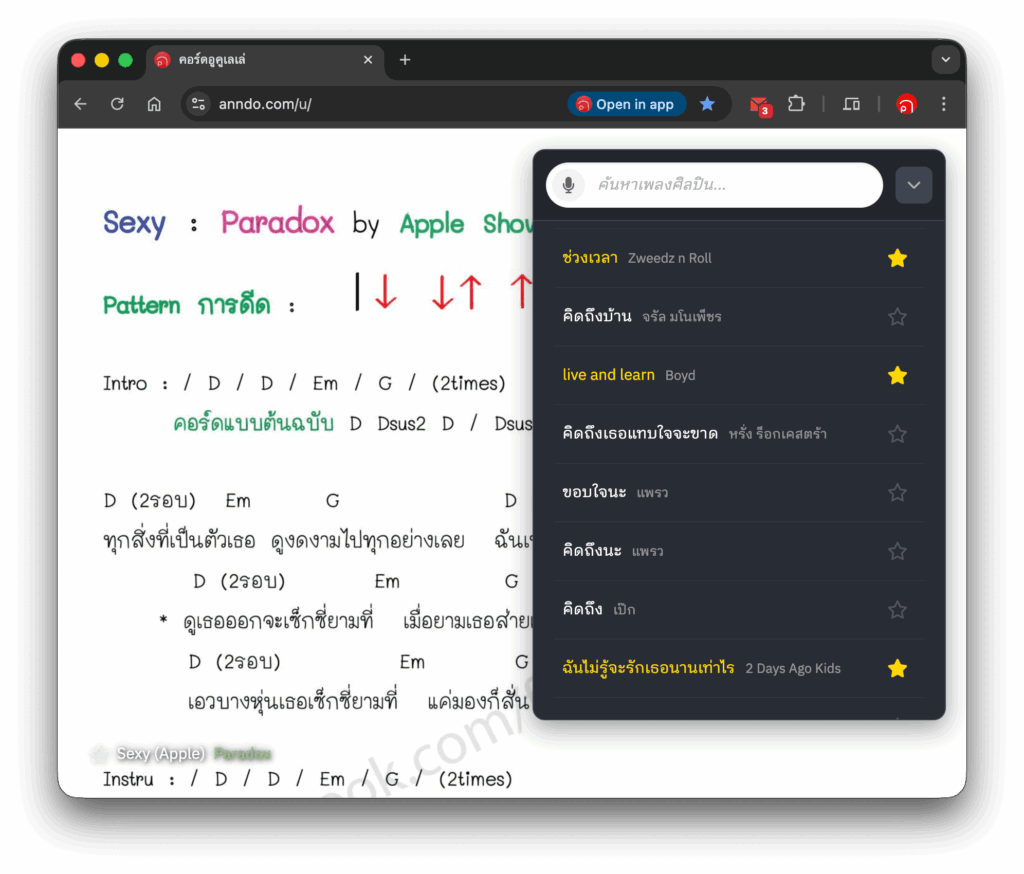
Task: Open song ขอบใจนะ by แพรว
Action: click(594, 492)
